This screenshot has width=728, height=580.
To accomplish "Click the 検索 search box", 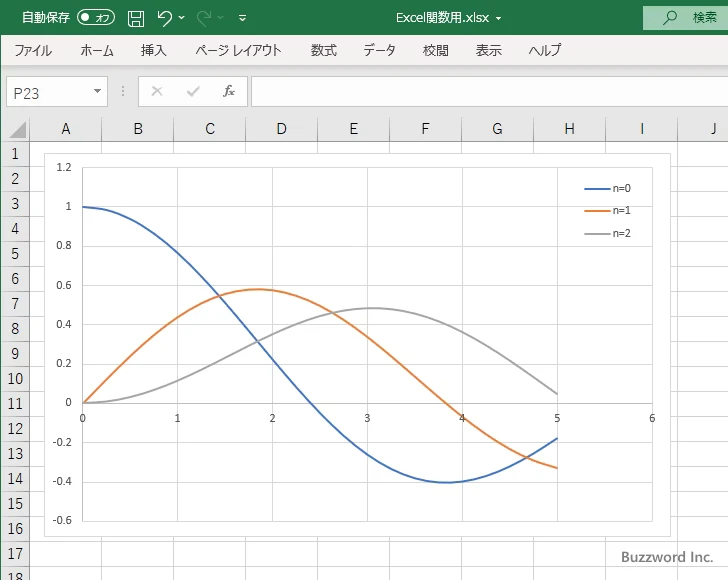I will tap(685, 18).
